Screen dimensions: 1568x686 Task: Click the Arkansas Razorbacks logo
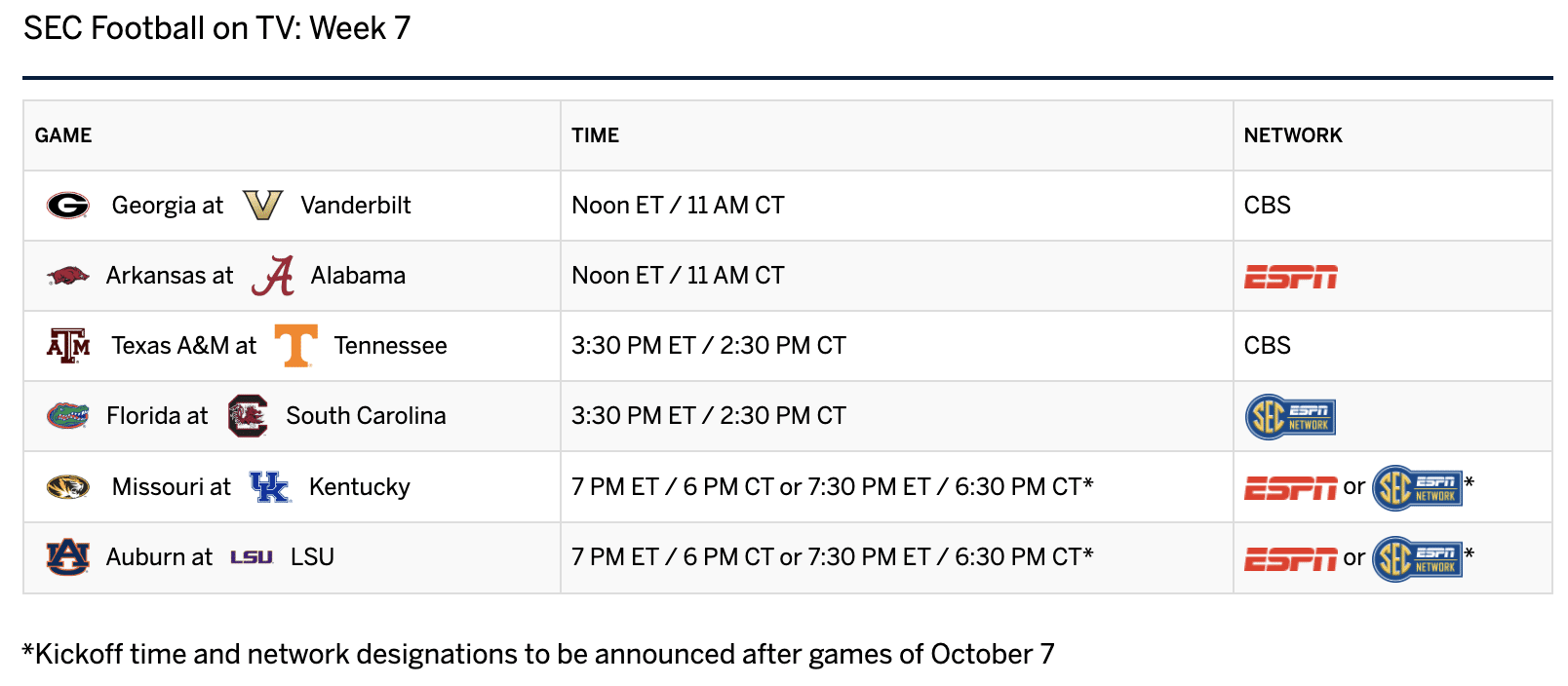[x=67, y=276]
